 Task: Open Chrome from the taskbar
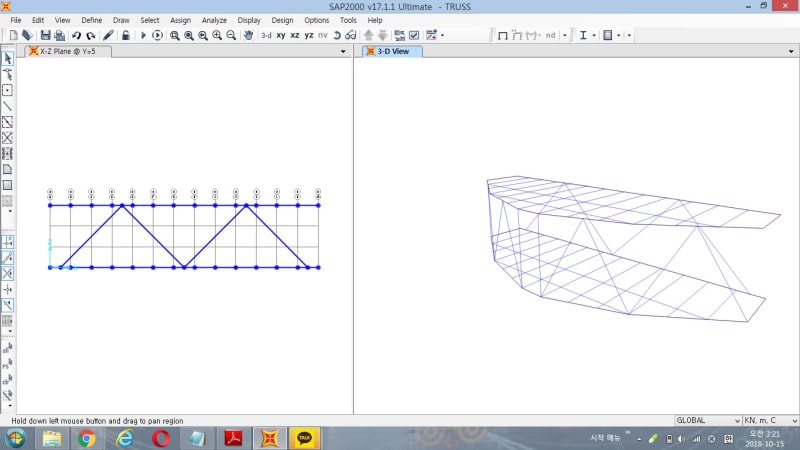pyautogui.click(x=87, y=439)
